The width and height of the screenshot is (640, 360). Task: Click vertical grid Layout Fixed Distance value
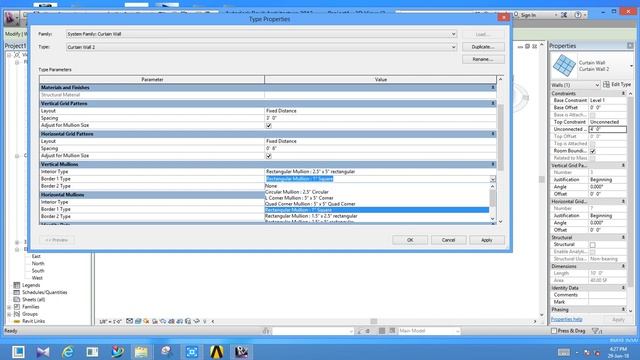pos(380,111)
